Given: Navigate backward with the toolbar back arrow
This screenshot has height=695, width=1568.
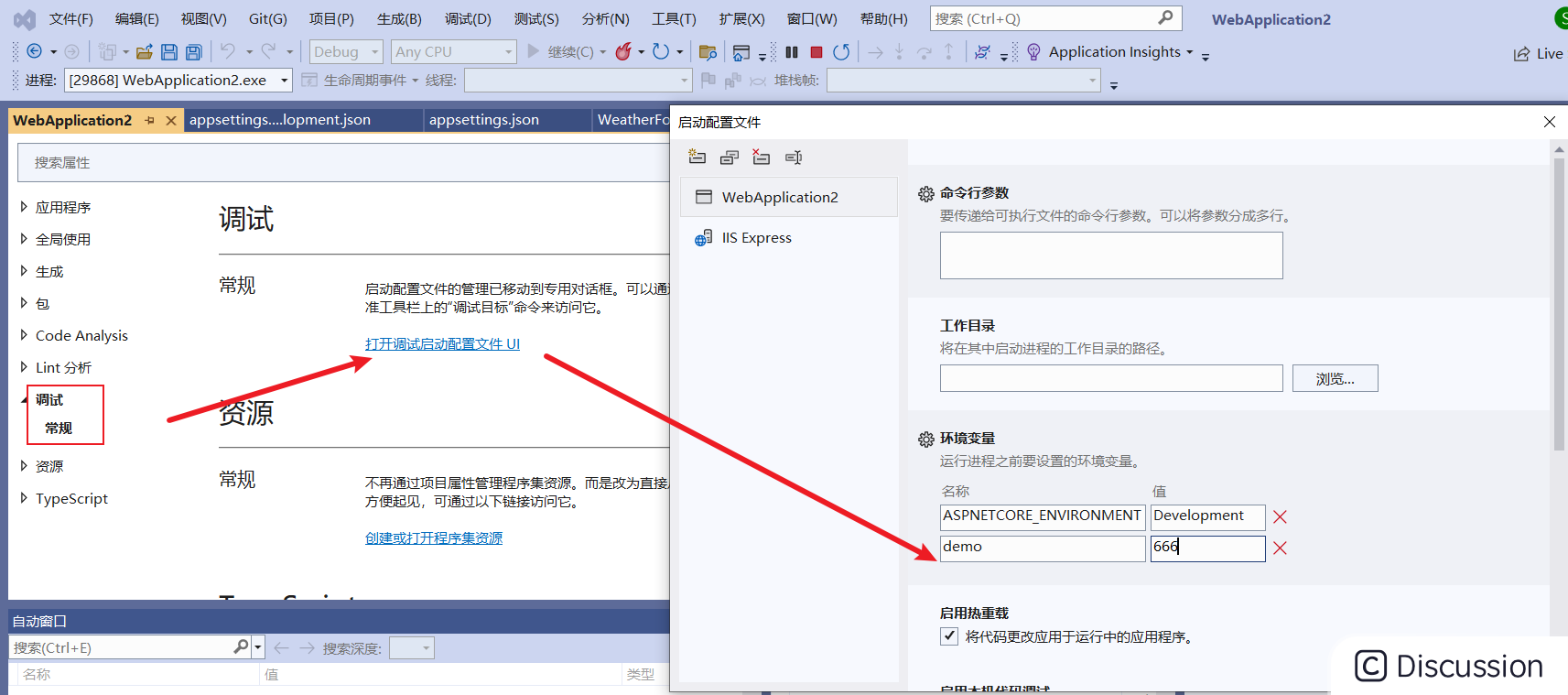Looking at the screenshot, I should tap(34, 51).
